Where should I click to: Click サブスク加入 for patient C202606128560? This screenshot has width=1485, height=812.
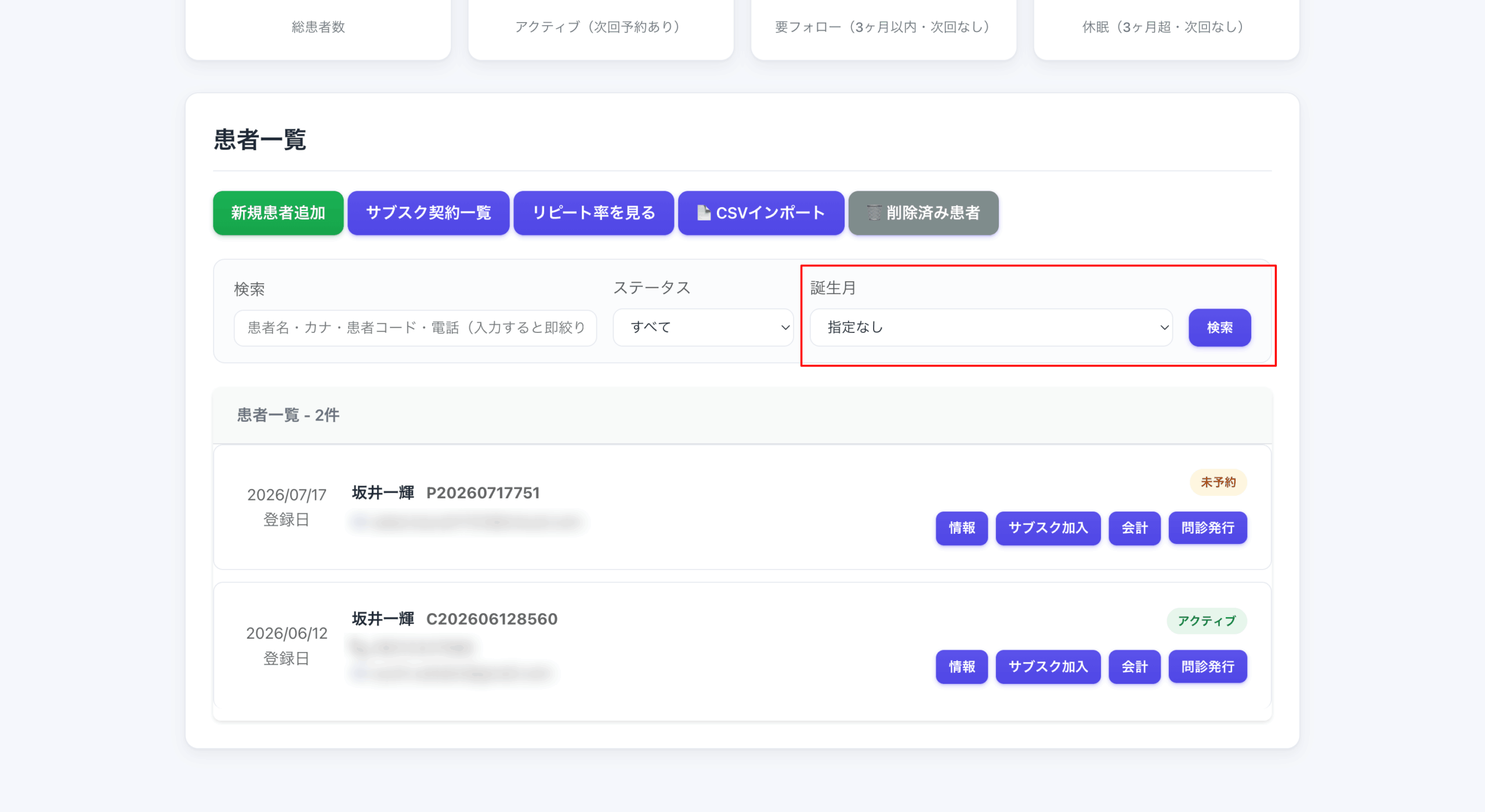(1048, 666)
